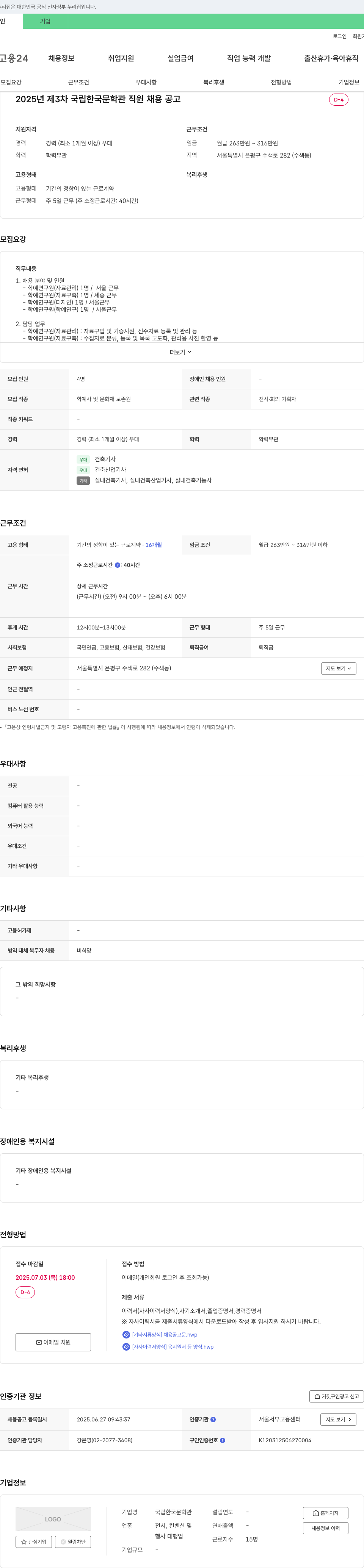Open the 출산휴가·육아휴직 menu
This screenshot has height=1568, width=364.
[331, 58]
